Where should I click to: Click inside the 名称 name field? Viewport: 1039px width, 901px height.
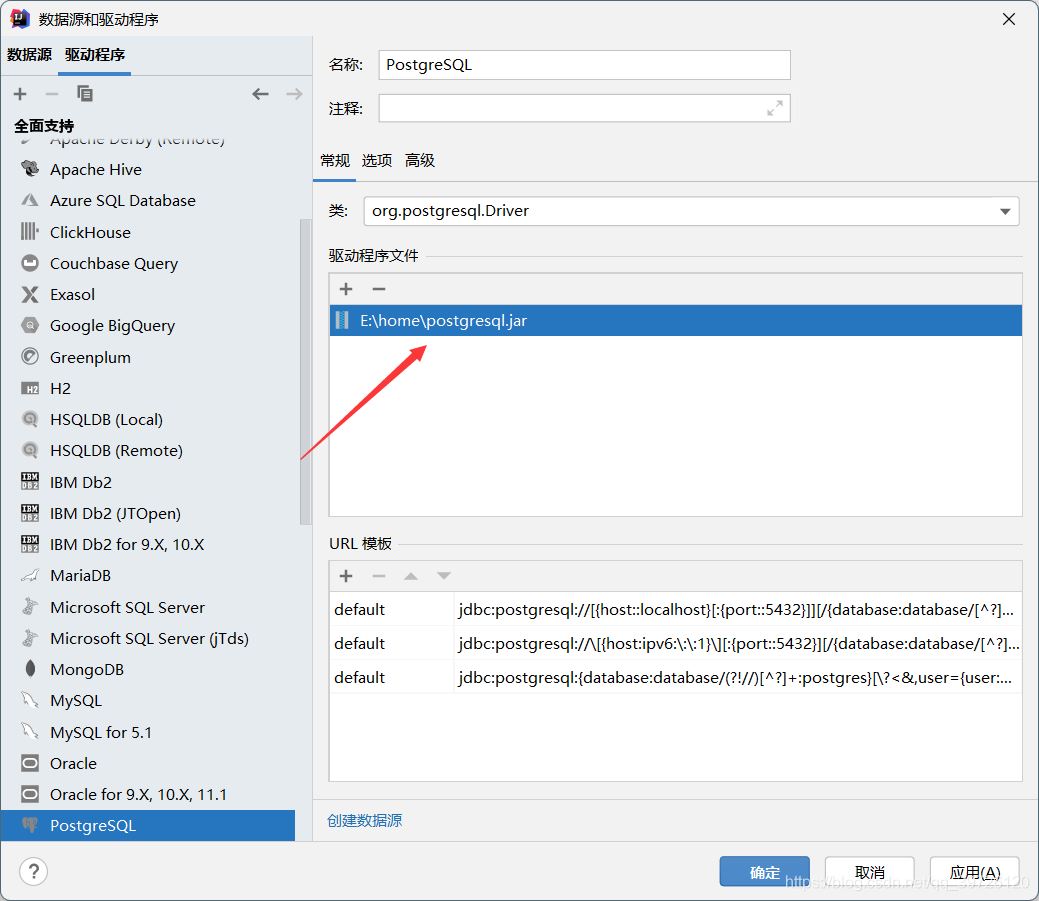click(x=584, y=64)
